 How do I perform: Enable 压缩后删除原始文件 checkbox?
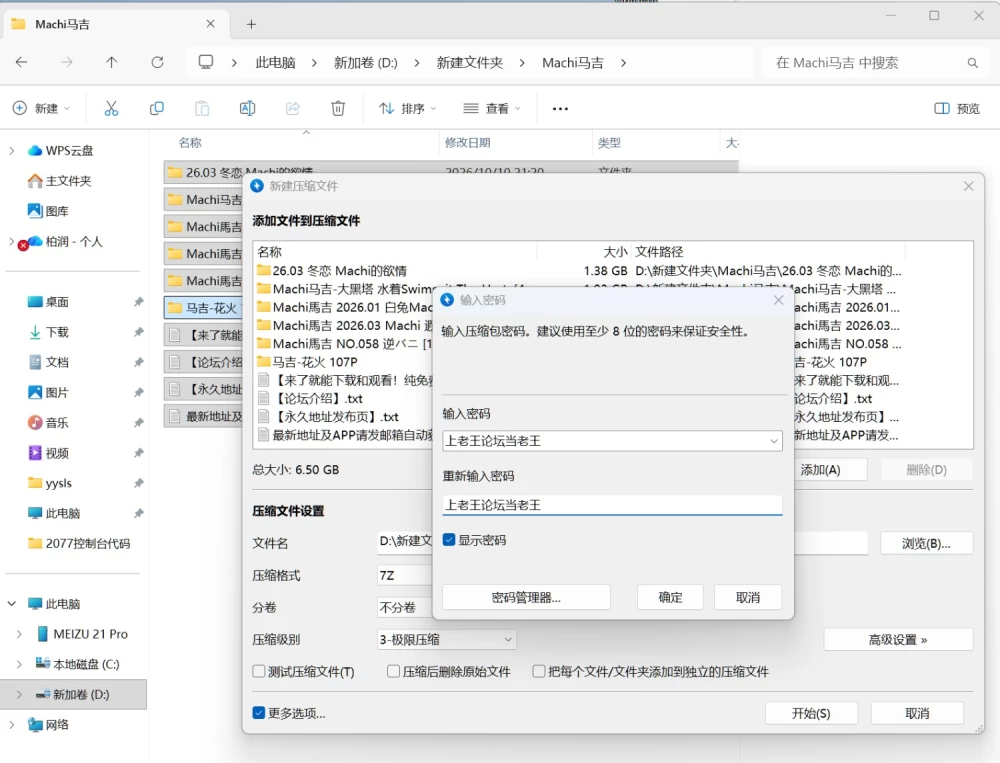click(x=393, y=671)
